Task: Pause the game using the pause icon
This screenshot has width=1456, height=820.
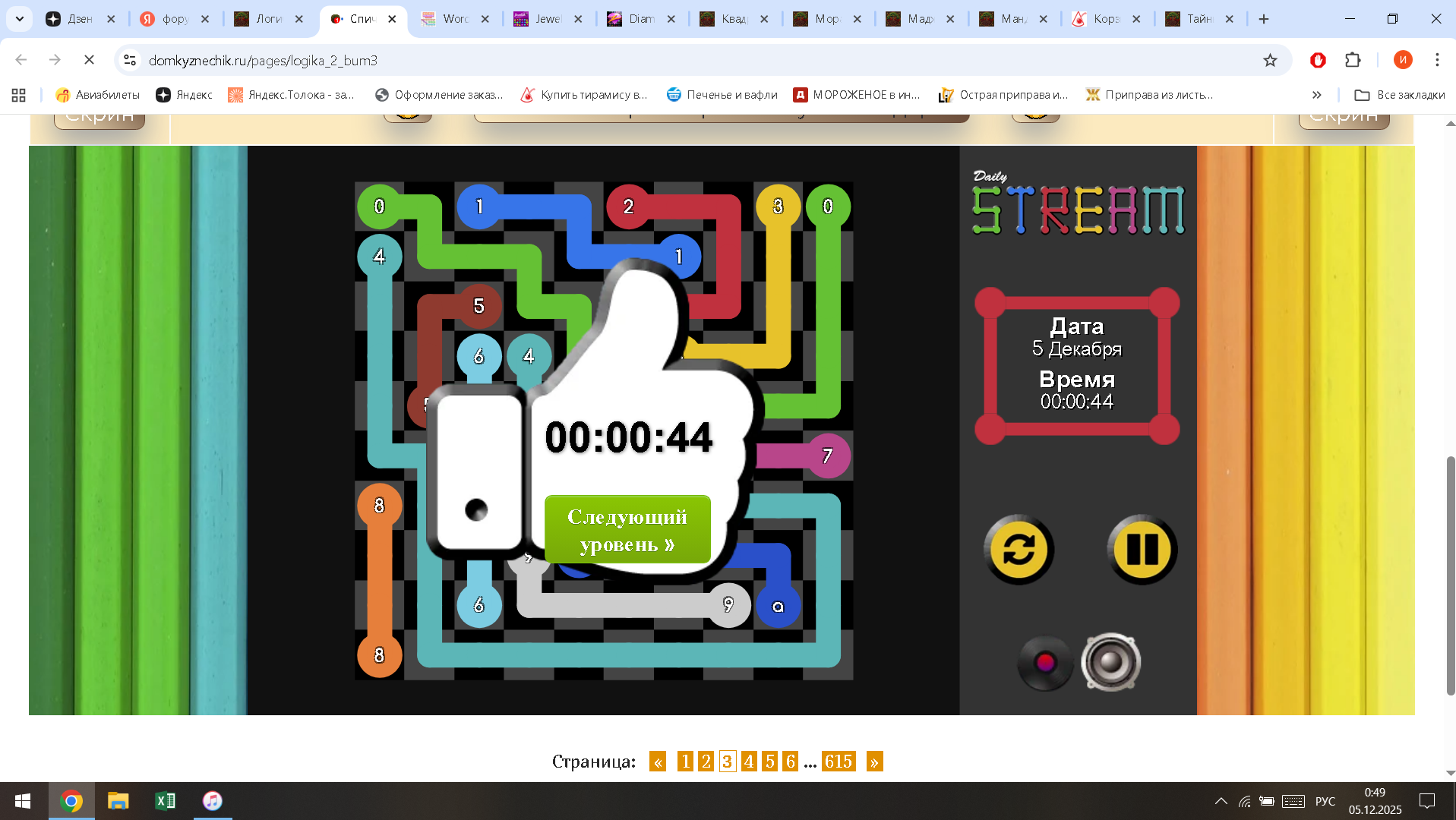Action: click(1142, 549)
